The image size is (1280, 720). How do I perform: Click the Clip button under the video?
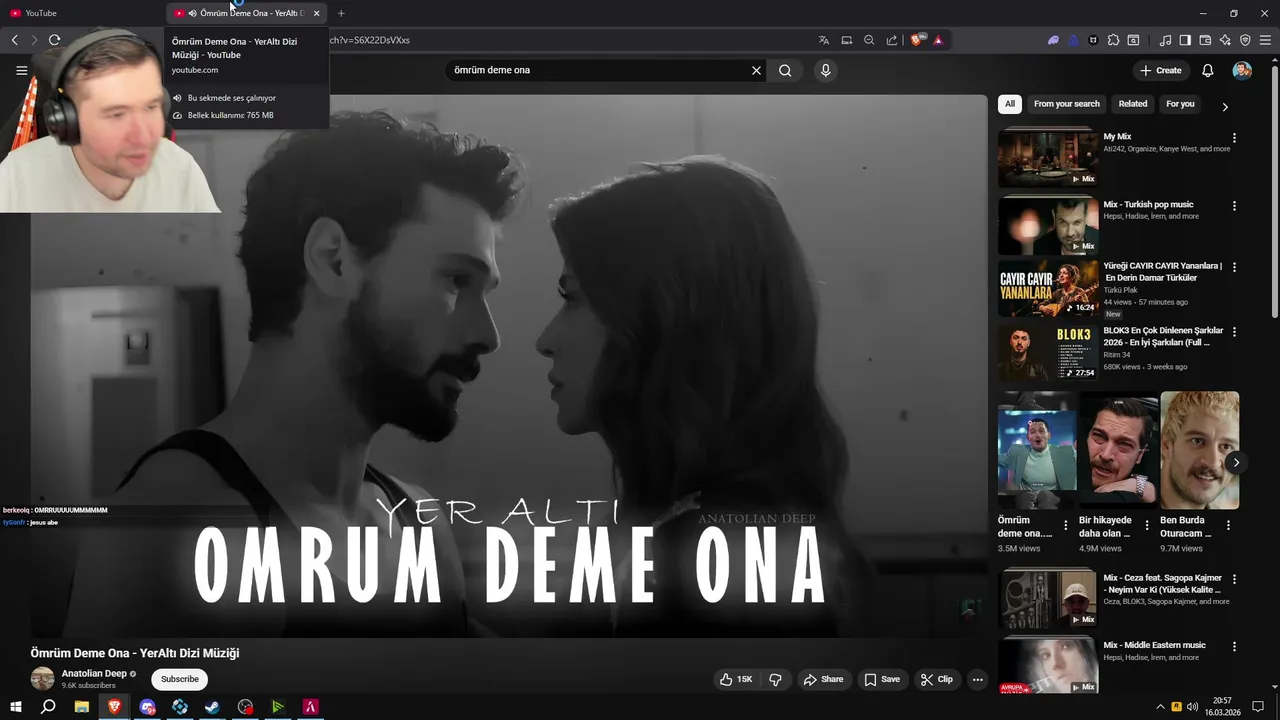pyautogui.click(x=937, y=679)
